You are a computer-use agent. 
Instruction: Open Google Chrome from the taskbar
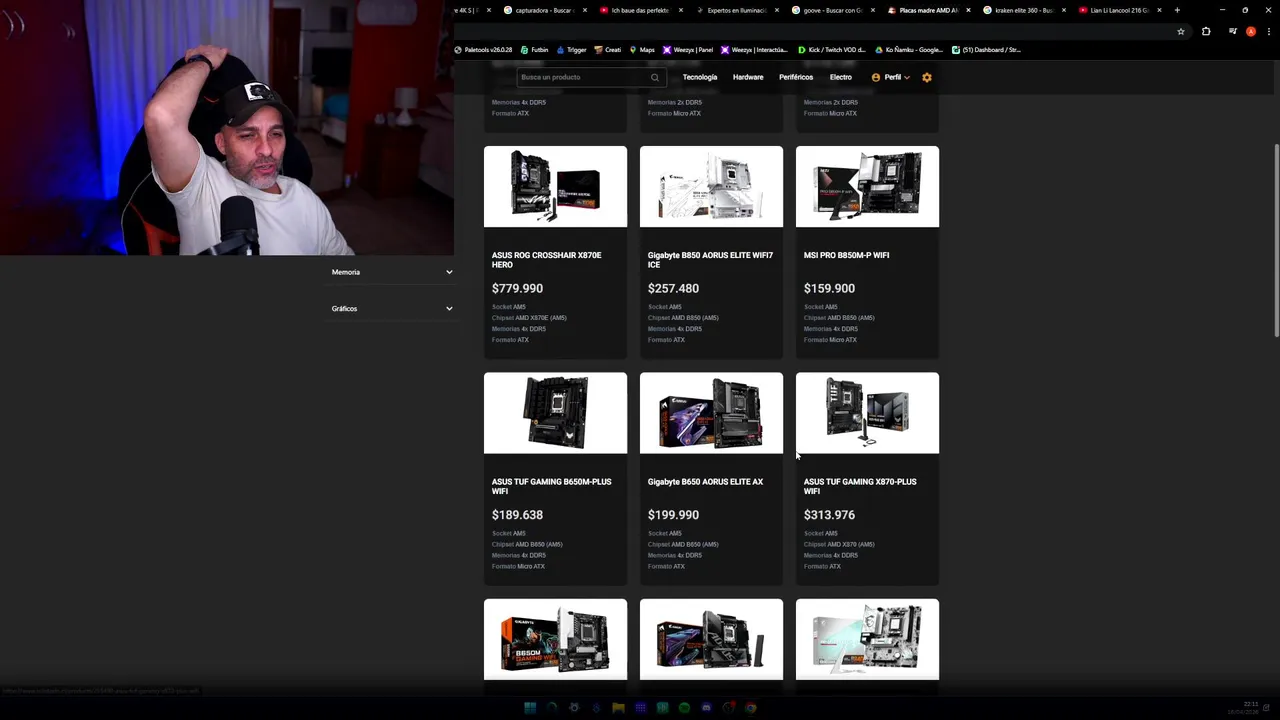(751, 707)
